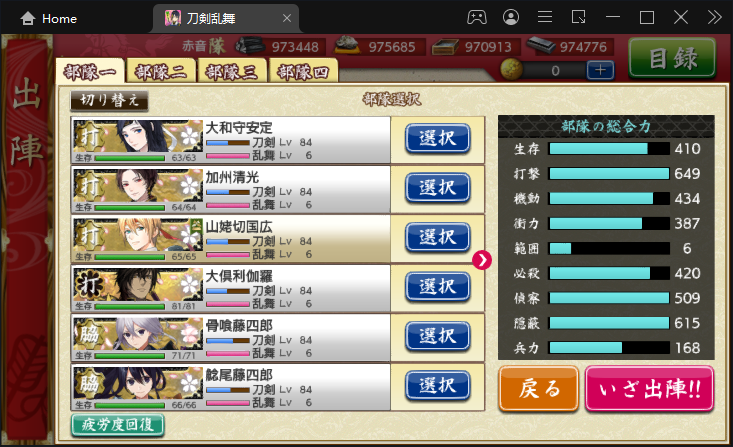Switch to 部隊四 tab
The image size is (733, 447).
303,72
